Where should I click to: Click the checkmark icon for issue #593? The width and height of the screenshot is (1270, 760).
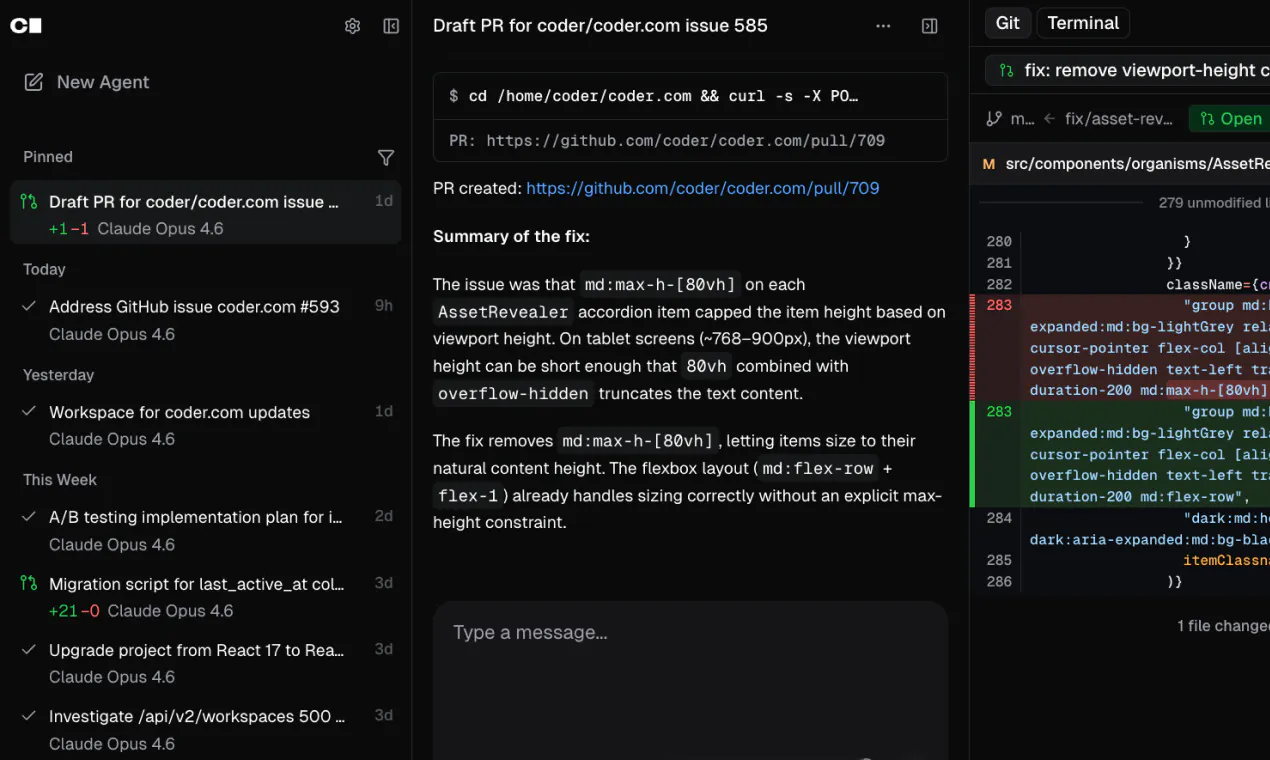coord(29,306)
